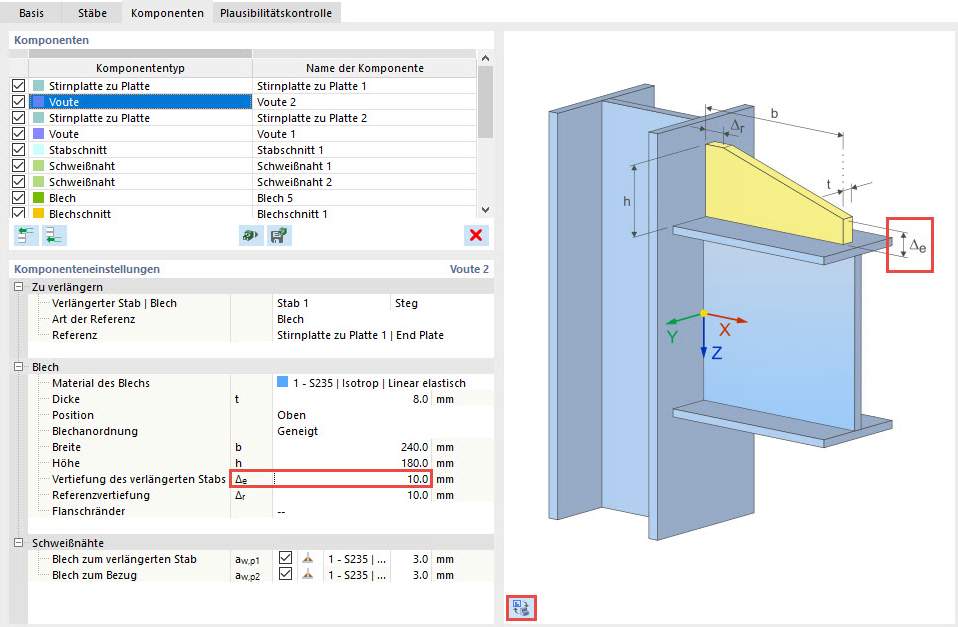Switch to the Stäbe tab
Viewport: 958px width, 627px height.
point(92,13)
